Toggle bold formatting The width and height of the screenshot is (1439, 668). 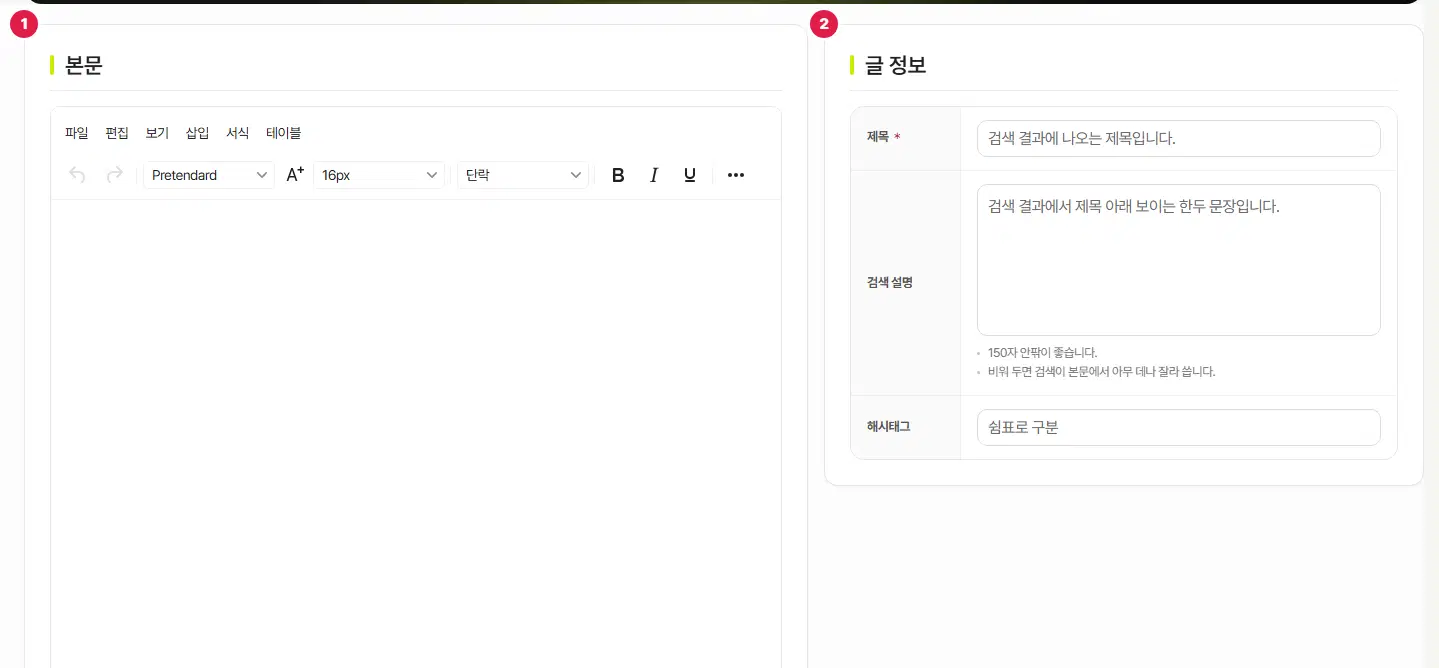(x=618, y=175)
